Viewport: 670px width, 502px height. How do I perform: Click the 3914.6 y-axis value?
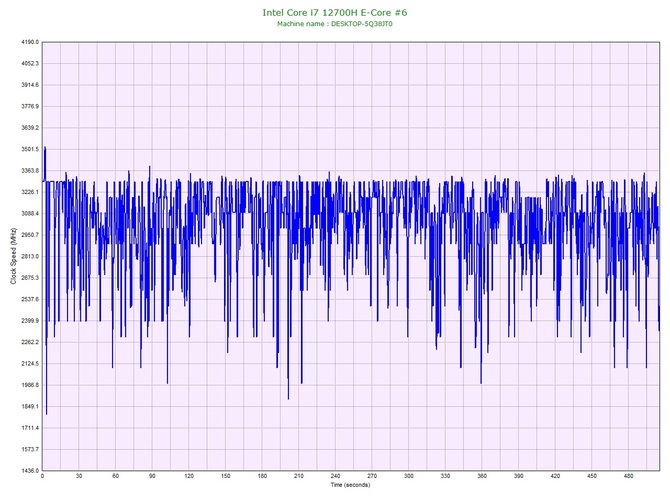pos(30,85)
